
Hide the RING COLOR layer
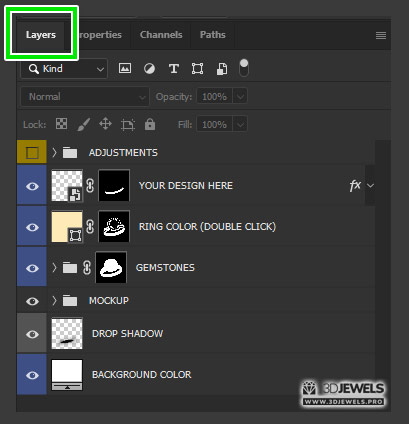32,227
